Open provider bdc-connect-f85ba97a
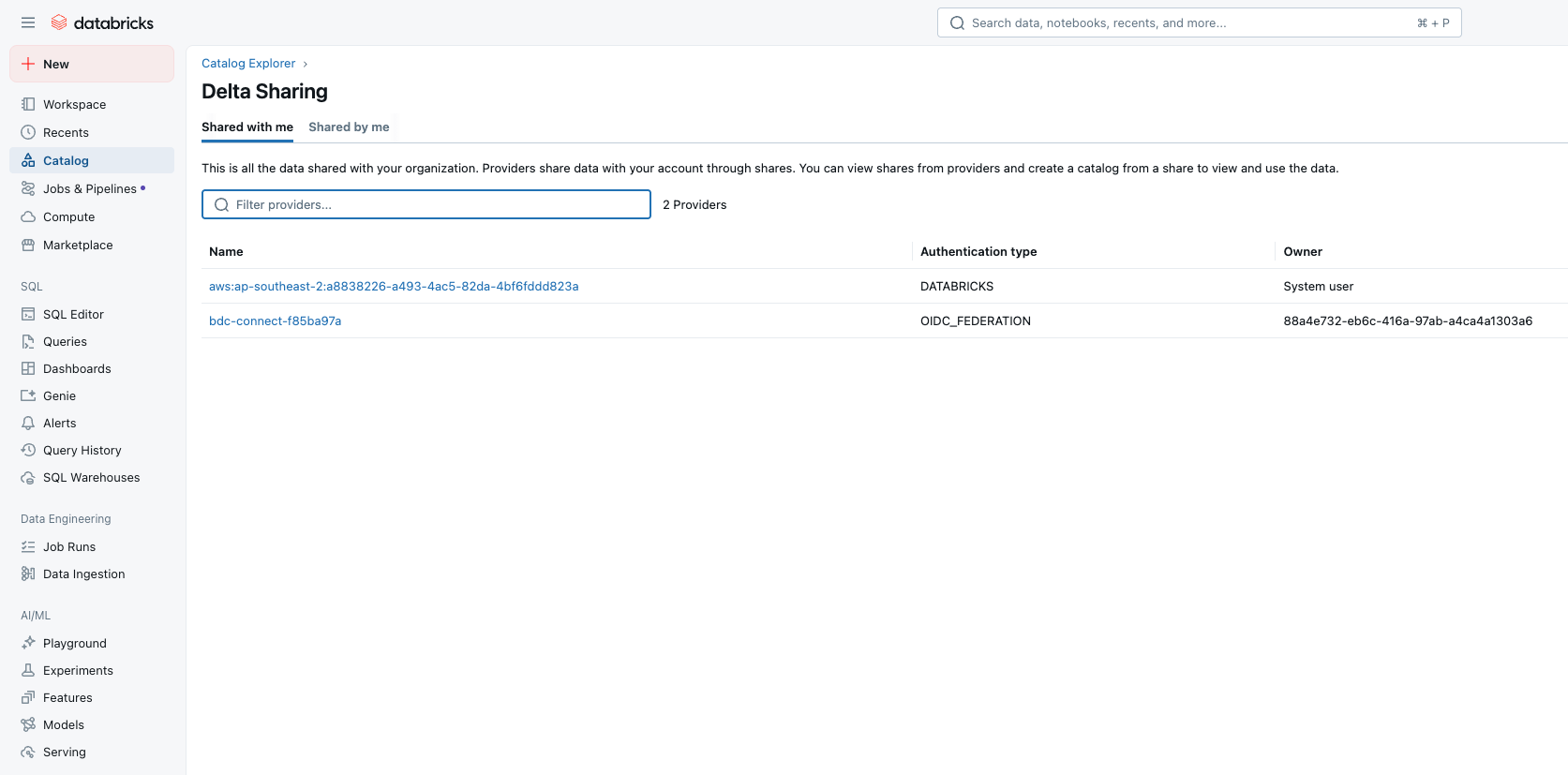 pyautogui.click(x=275, y=321)
